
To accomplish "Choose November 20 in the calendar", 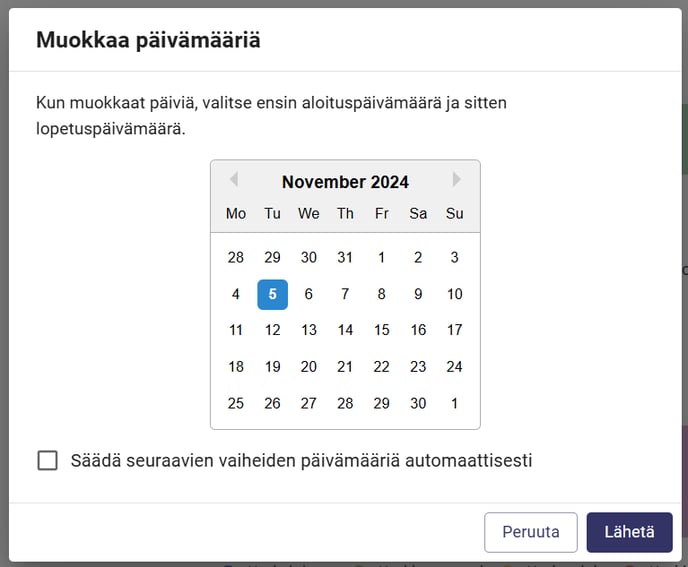I will click(309, 366).
